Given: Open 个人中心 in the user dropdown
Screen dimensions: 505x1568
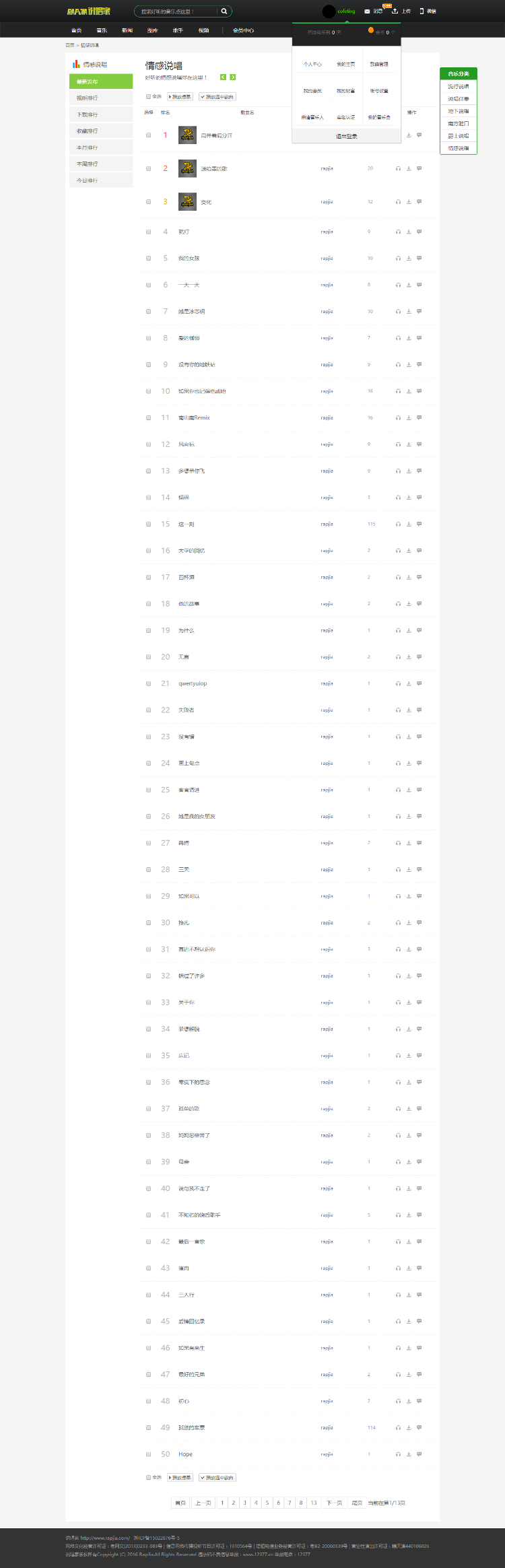Looking at the screenshot, I should tap(312, 65).
